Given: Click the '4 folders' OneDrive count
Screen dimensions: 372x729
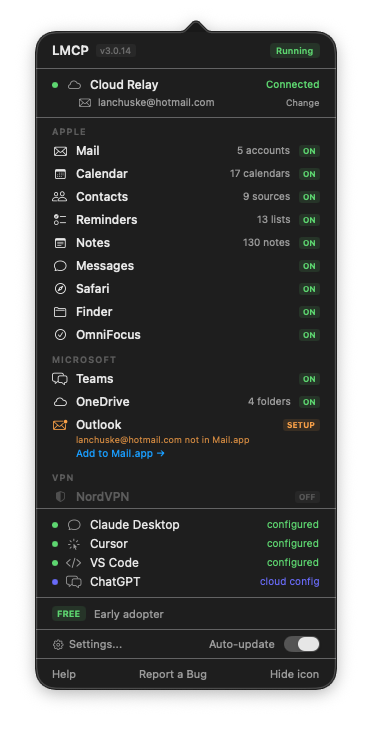Looking at the screenshot, I should point(269,402).
